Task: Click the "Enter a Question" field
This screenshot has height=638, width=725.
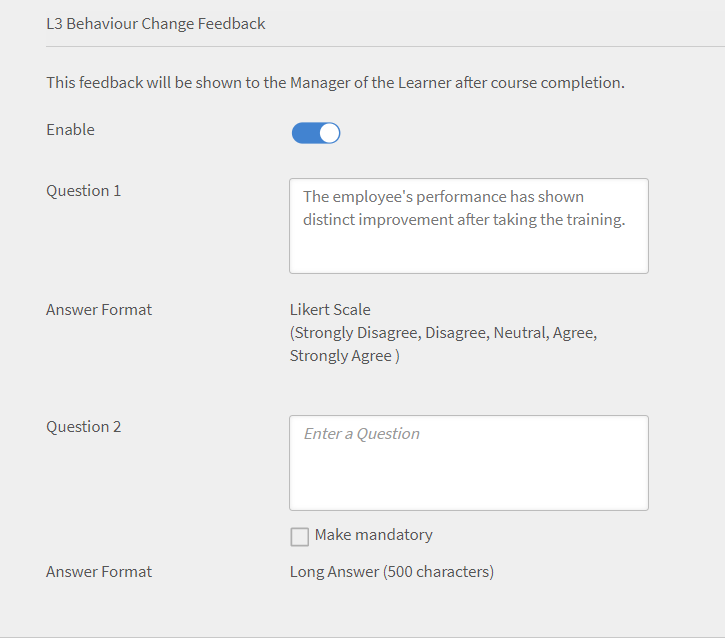Action: pyautogui.click(x=468, y=463)
